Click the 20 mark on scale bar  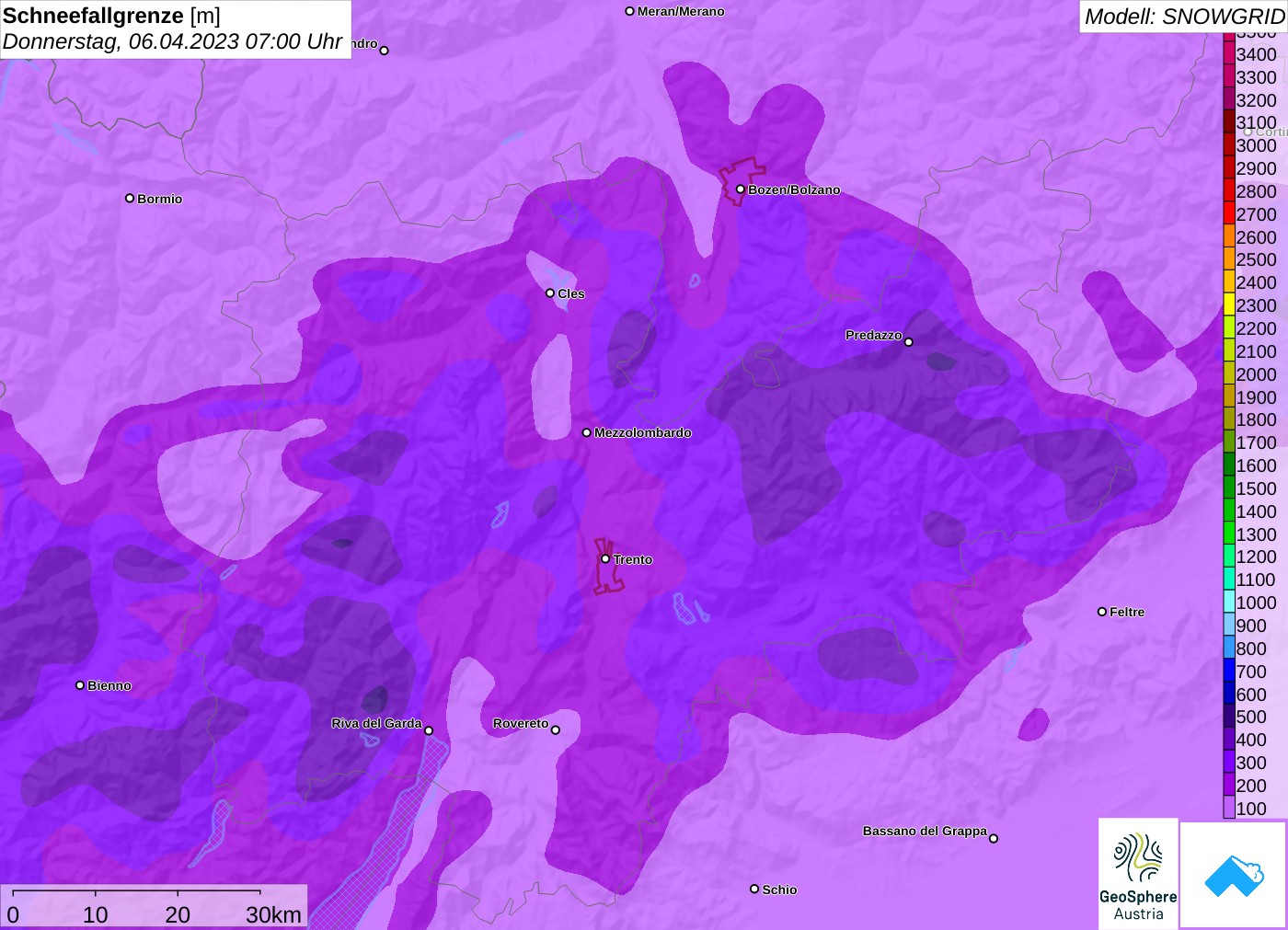(178, 914)
